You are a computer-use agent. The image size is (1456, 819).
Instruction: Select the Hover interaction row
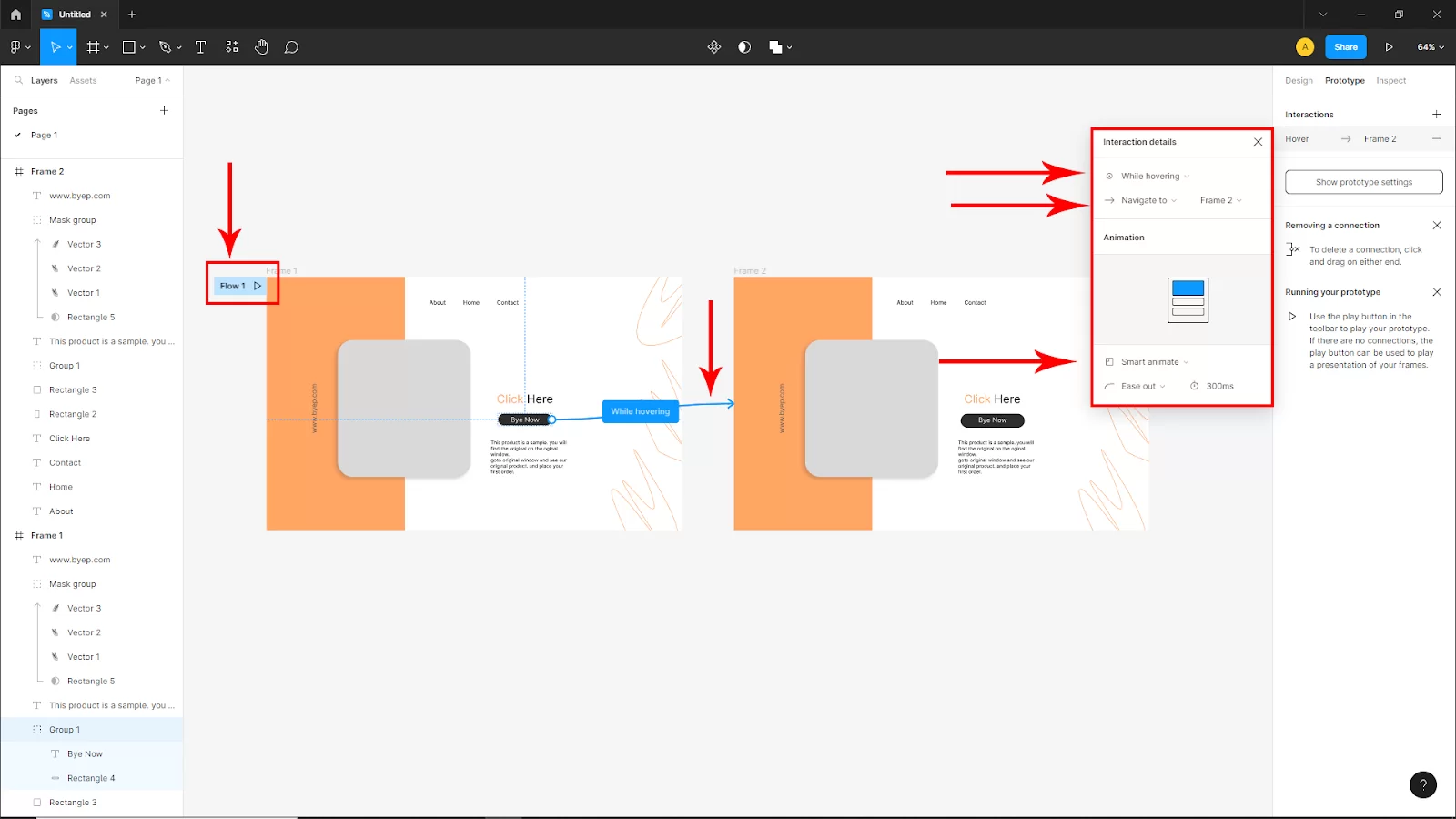pyautogui.click(x=1363, y=139)
